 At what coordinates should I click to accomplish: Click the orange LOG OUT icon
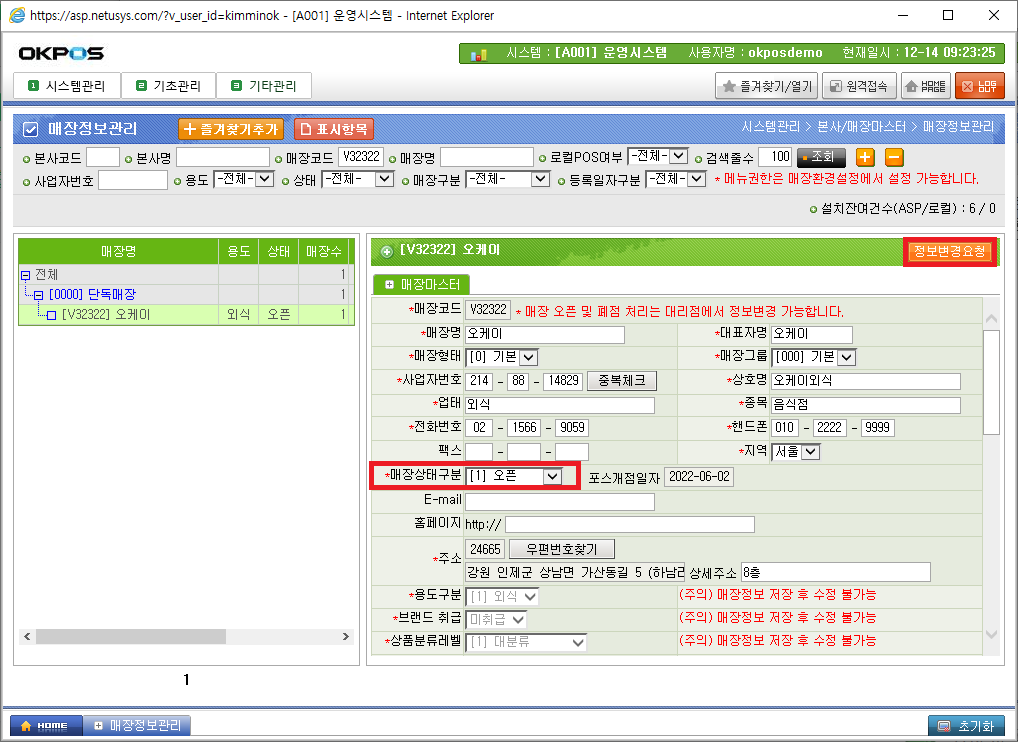[x=979, y=86]
